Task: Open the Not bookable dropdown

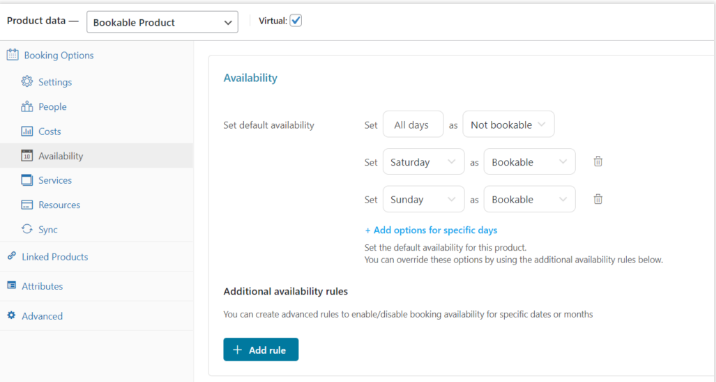Action: (x=508, y=125)
